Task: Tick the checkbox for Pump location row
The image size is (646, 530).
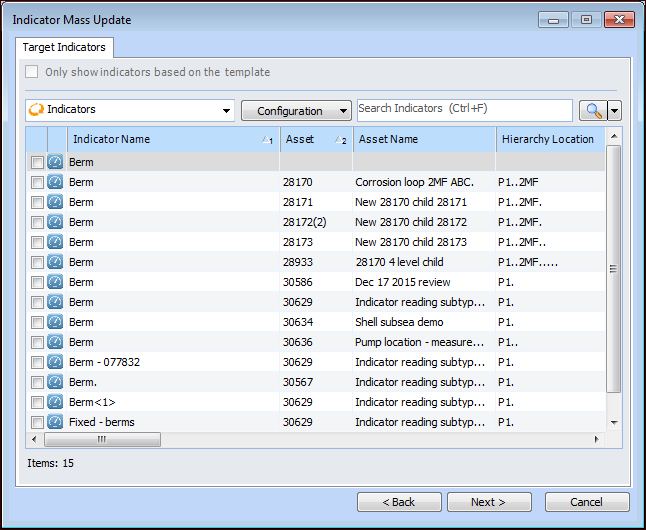Action: [37, 342]
